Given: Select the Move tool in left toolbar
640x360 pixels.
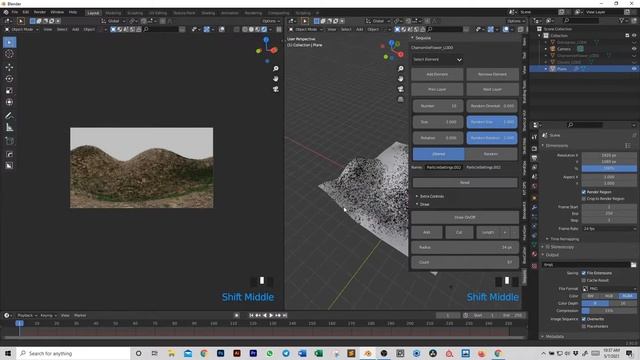Looking at the screenshot, I should point(9,67).
